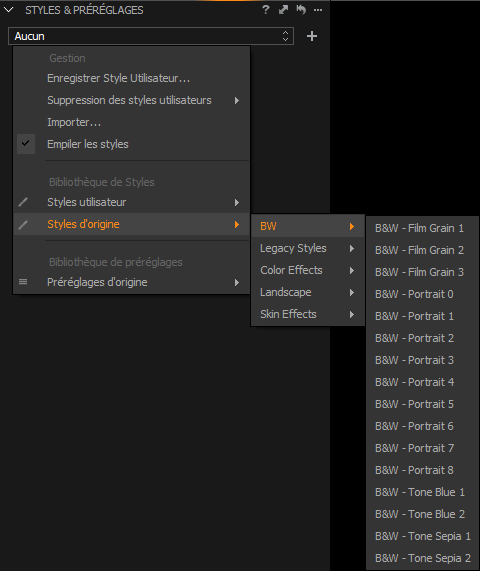Click the pencil icon beside Styles d'origine
Viewport: 480px width, 571px height.
click(x=23, y=225)
